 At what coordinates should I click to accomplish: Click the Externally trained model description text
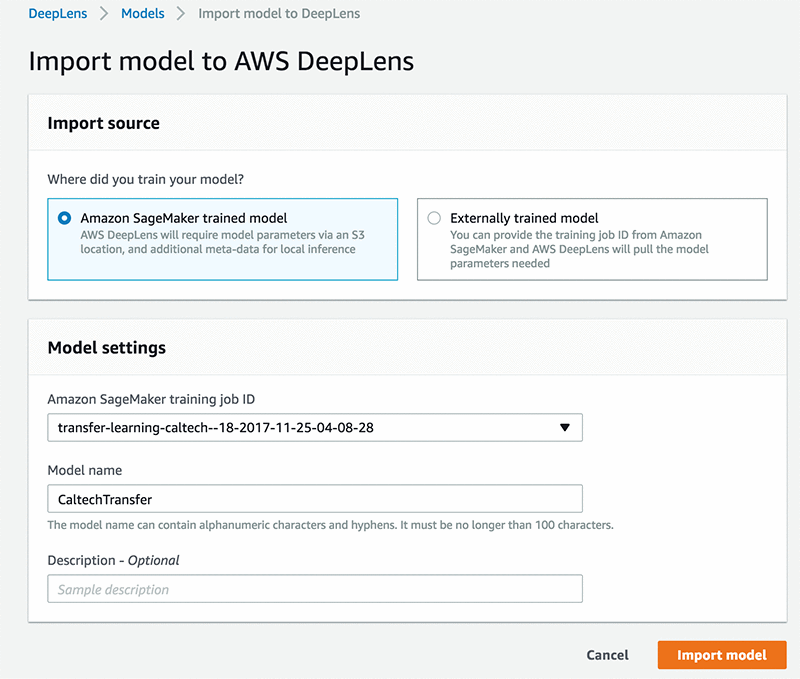pos(576,249)
